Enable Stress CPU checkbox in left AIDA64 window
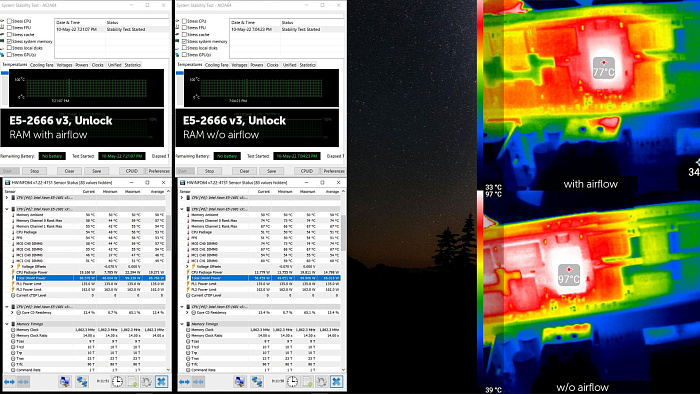This screenshot has width=700, height=394. (9, 21)
